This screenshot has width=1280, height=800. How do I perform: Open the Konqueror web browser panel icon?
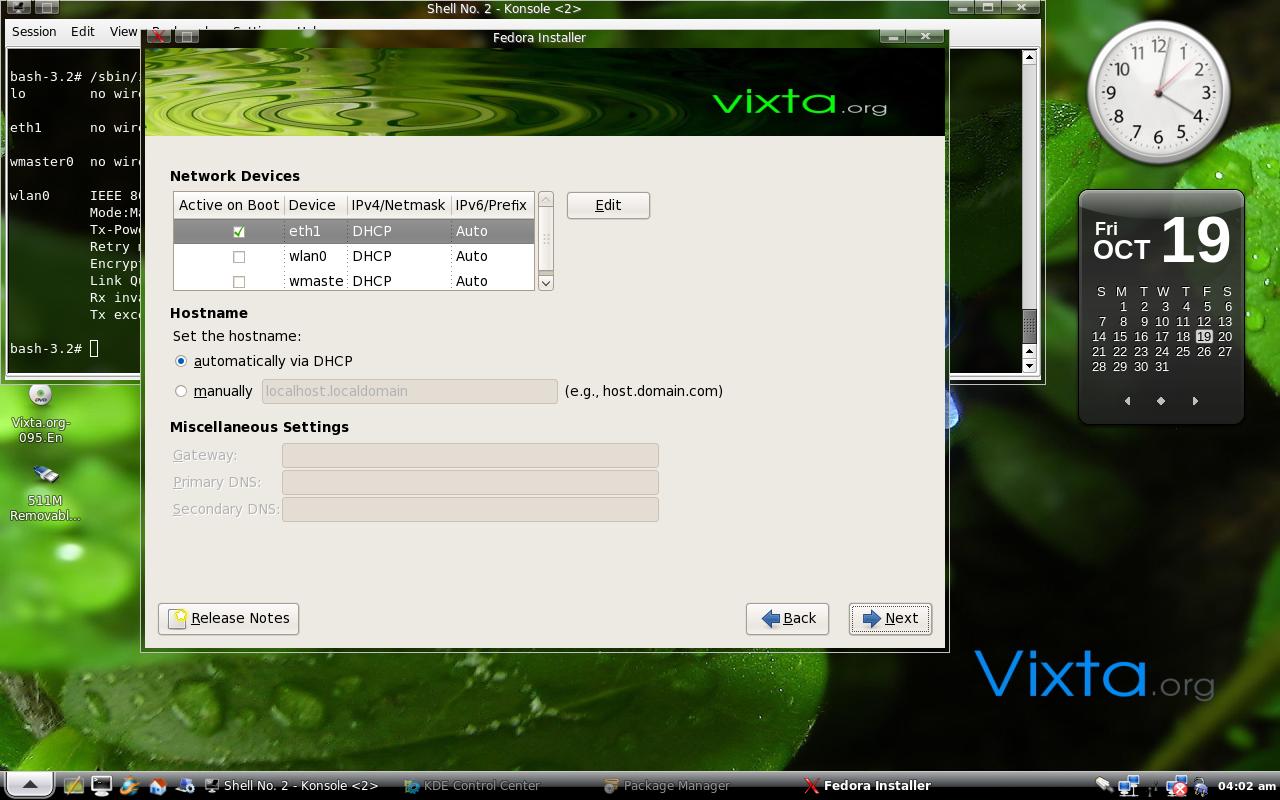(129, 786)
